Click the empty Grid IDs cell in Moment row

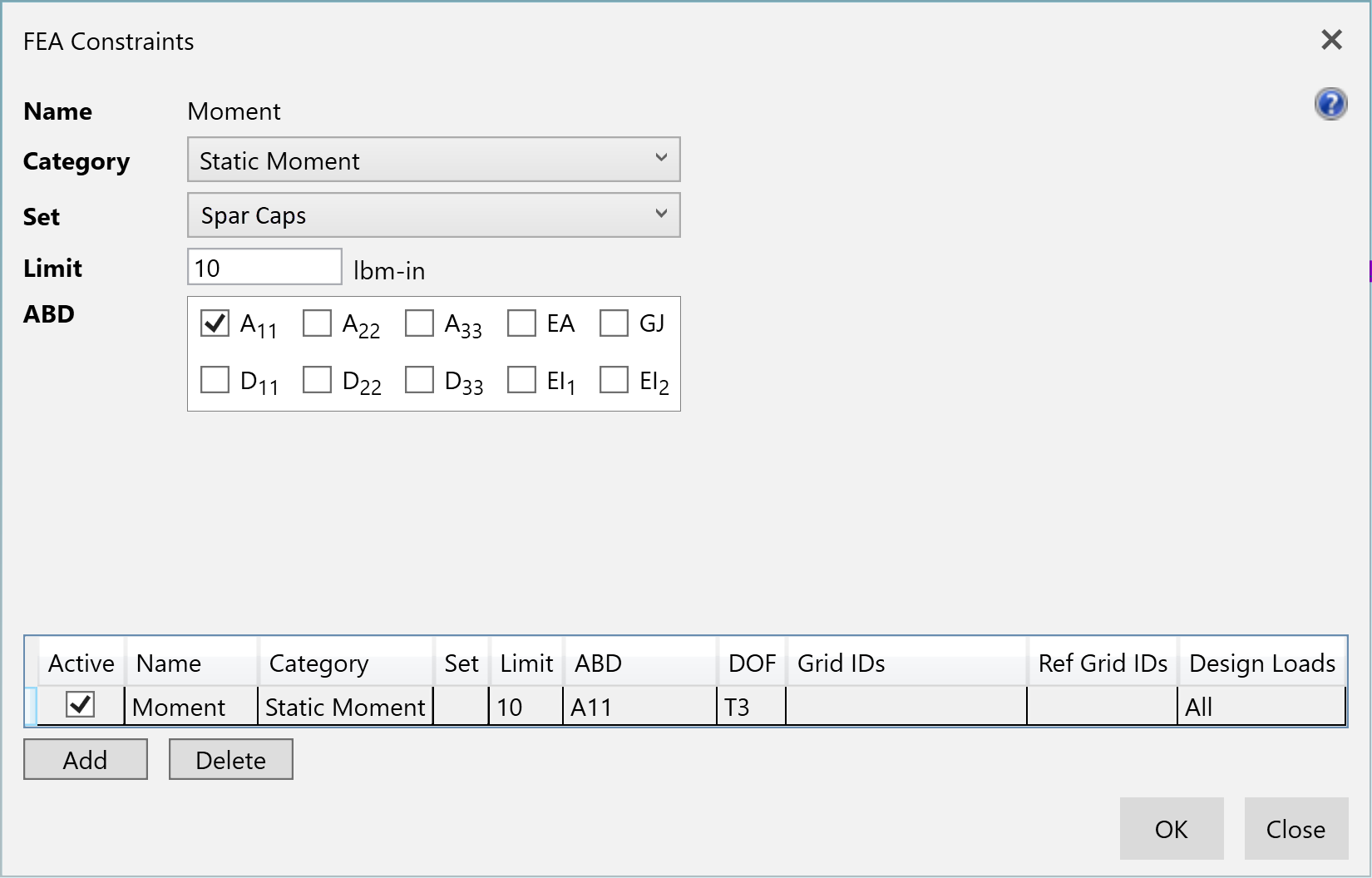[906, 707]
